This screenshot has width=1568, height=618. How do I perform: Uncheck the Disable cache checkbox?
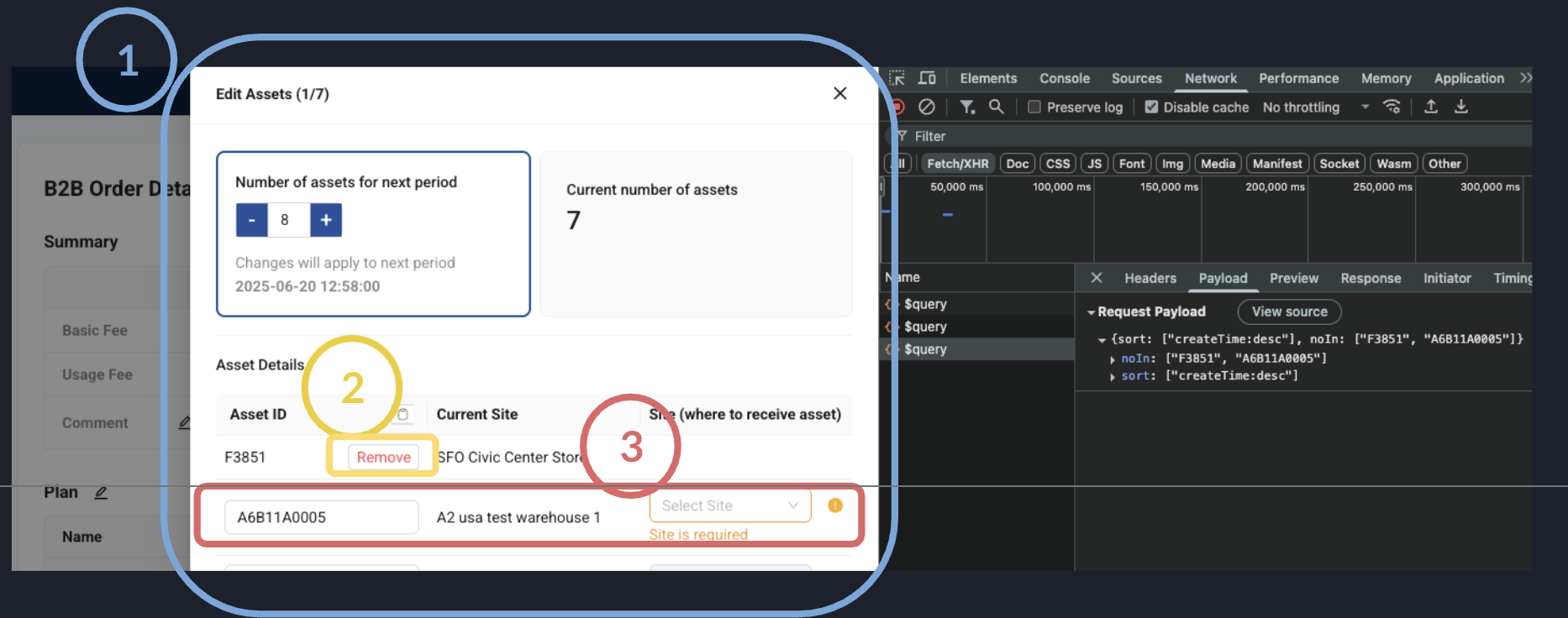click(x=1151, y=107)
